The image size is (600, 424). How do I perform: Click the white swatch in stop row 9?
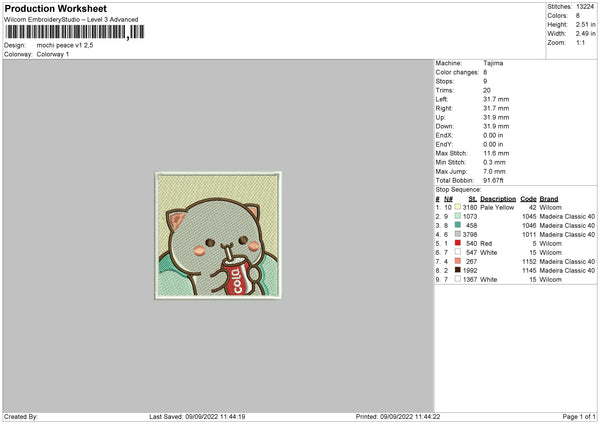pos(458,279)
